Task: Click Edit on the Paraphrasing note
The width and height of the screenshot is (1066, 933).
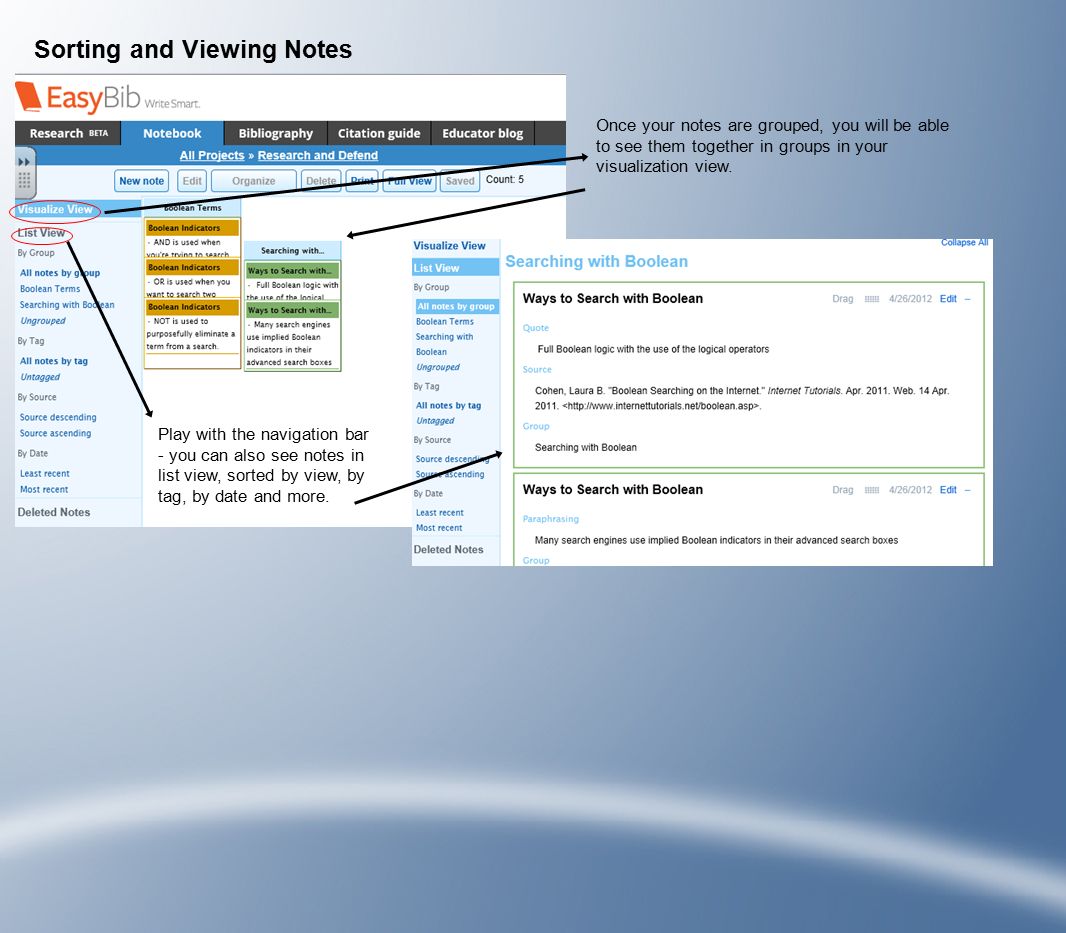Action: pos(948,490)
